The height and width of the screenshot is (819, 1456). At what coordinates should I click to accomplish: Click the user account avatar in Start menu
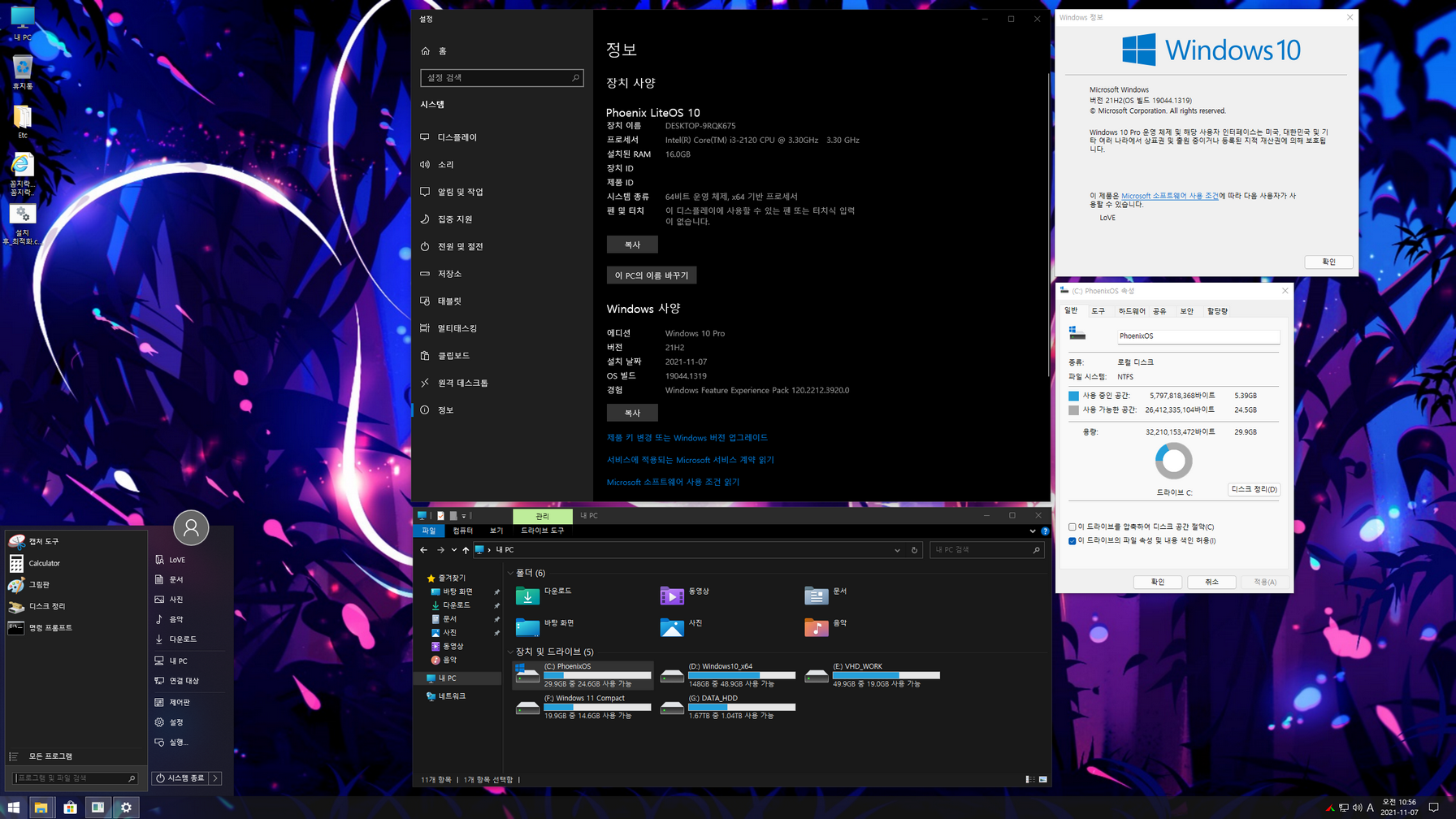click(x=191, y=528)
